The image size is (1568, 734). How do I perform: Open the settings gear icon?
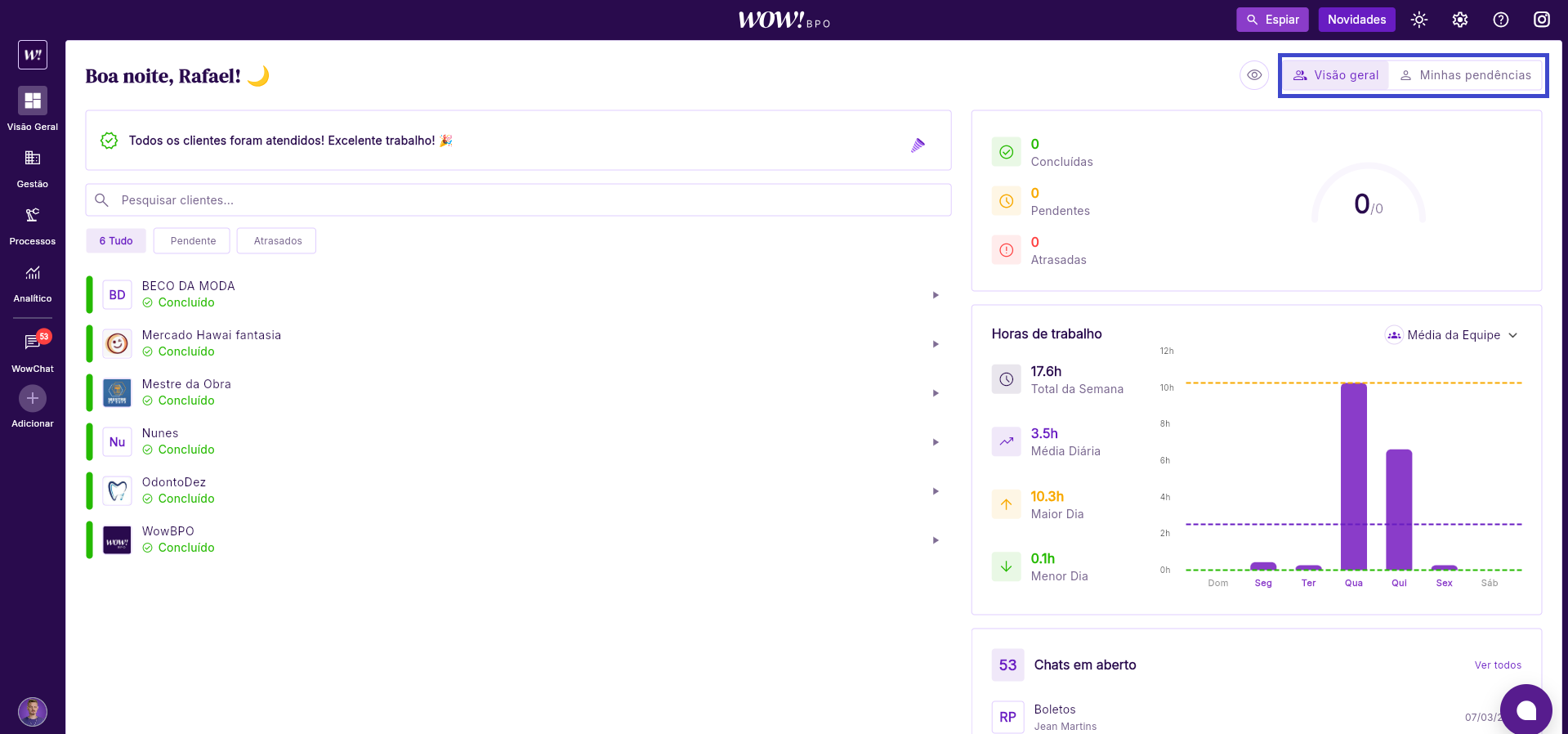[1459, 20]
